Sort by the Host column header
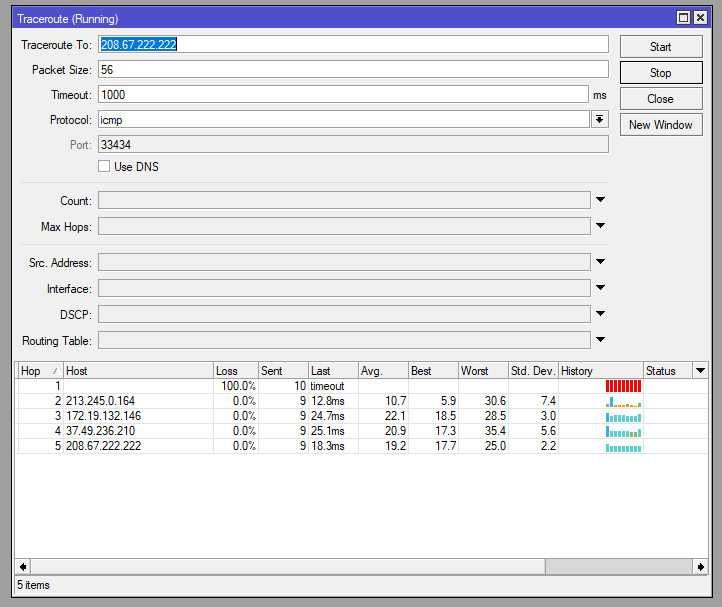The width and height of the screenshot is (722, 607). [x=138, y=371]
